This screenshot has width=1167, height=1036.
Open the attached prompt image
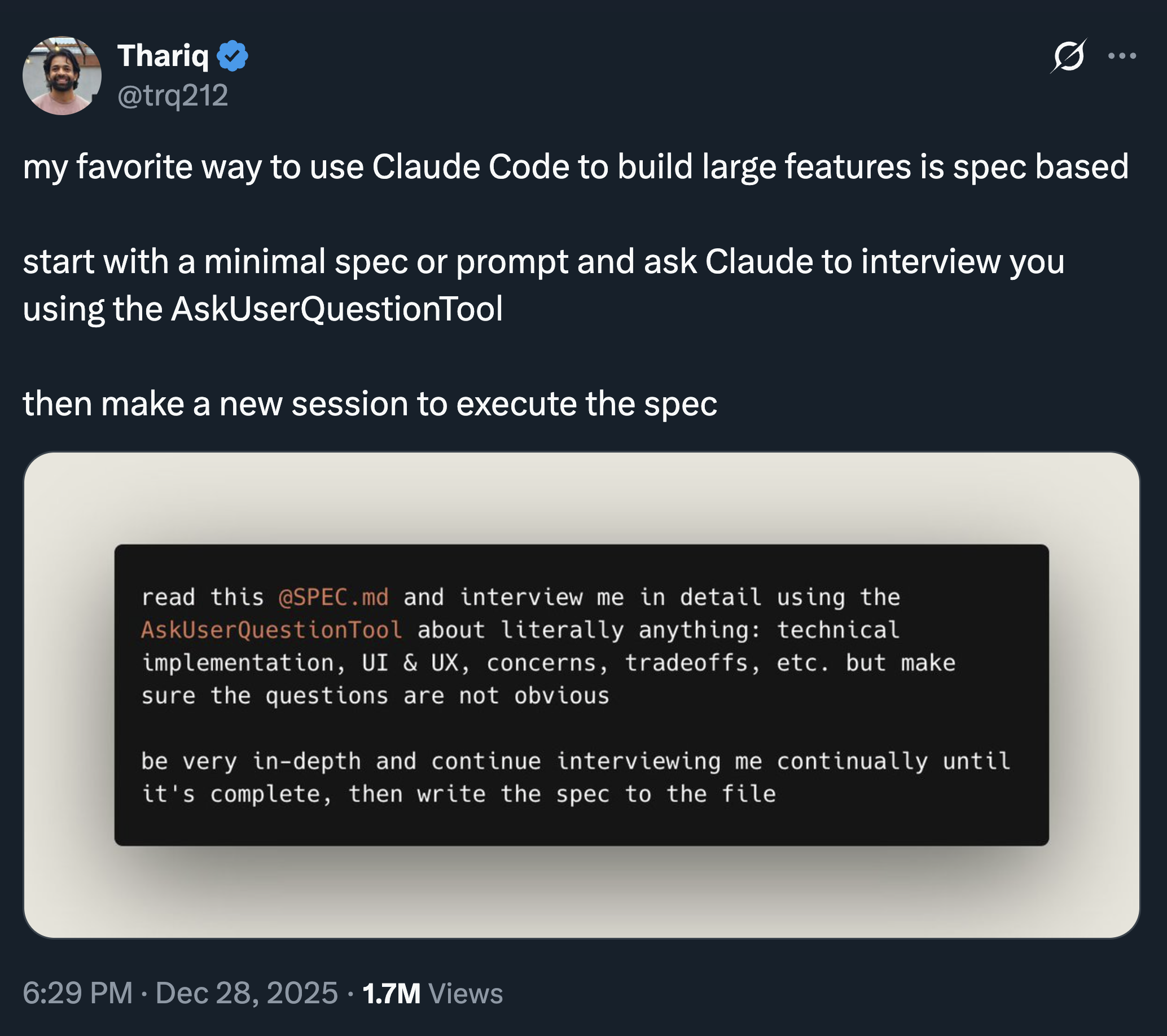point(581,694)
